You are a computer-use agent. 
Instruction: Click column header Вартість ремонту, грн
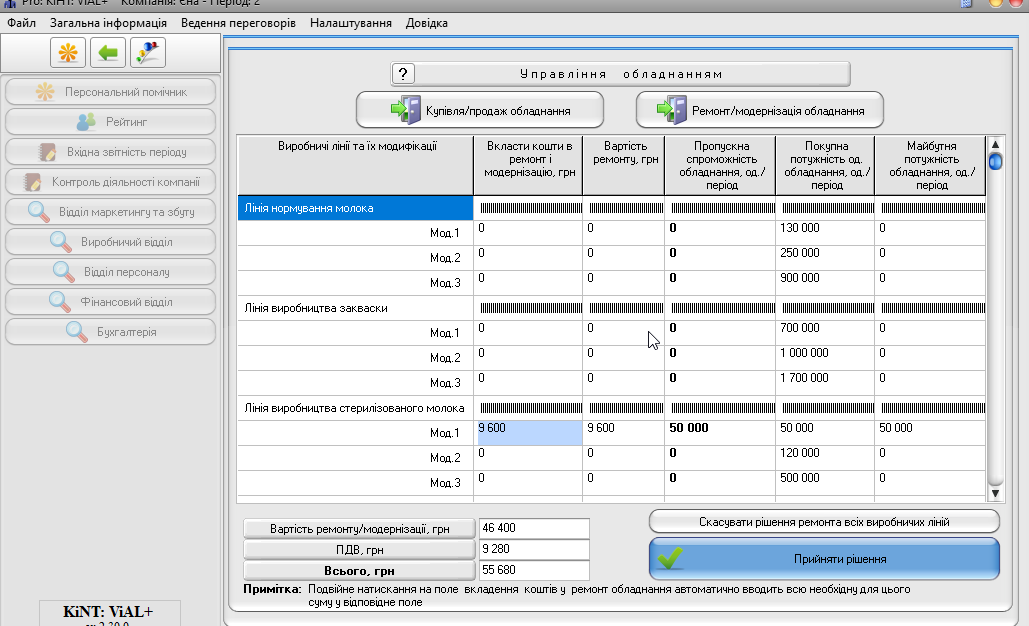click(624, 165)
